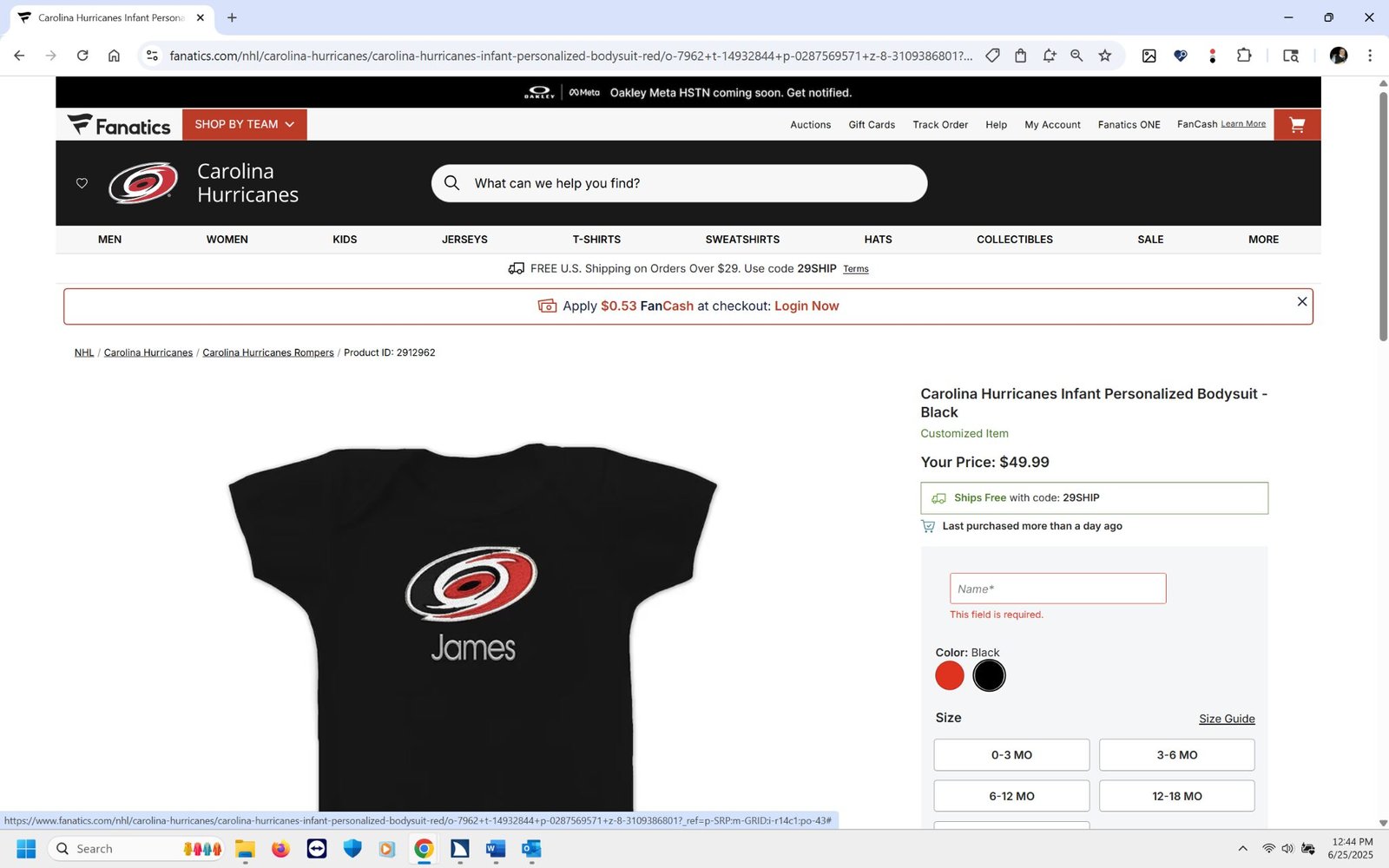Screen dimensions: 1389x868
Task: Click the search magnifier icon
Action: (x=451, y=183)
